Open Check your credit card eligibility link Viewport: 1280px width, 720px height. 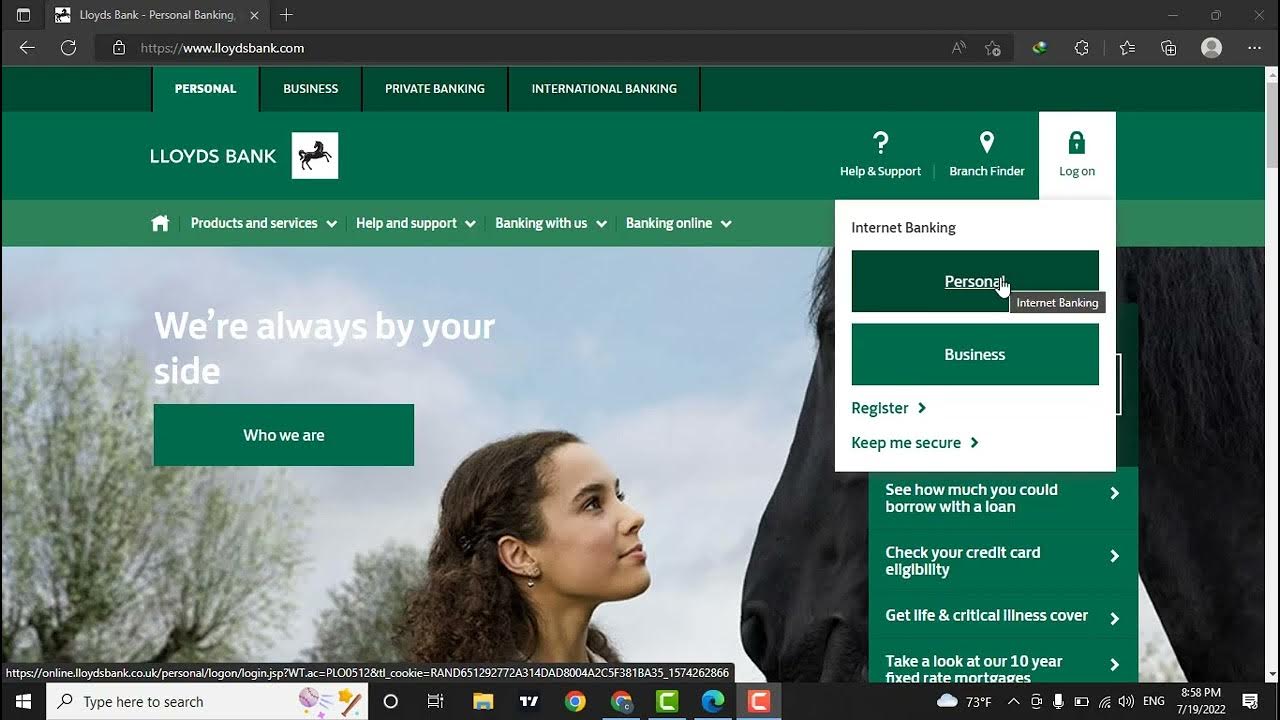1003,561
